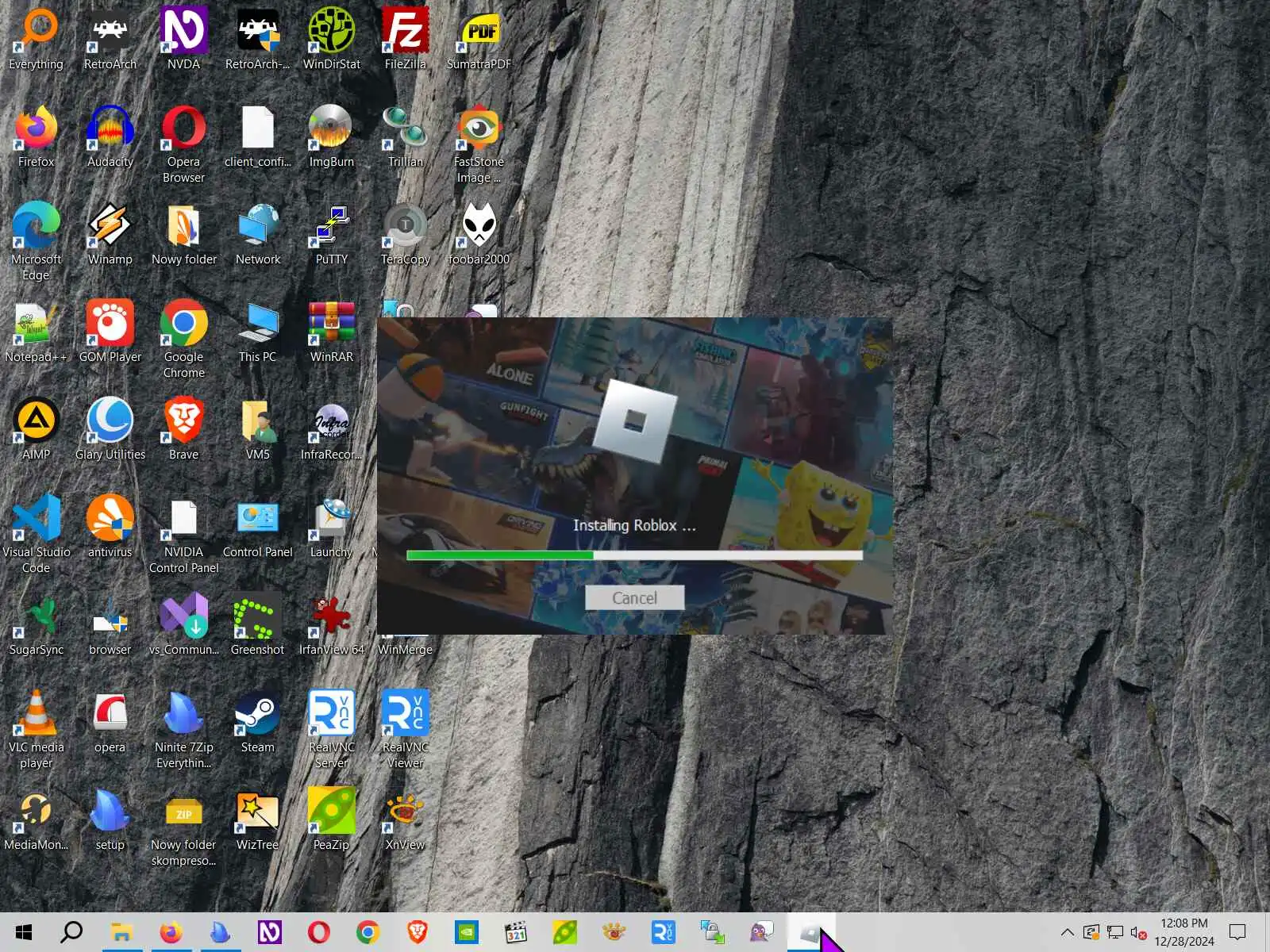The width and height of the screenshot is (1270, 952).
Task: Select the client_confi... file on desktop
Action: (x=257, y=136)
